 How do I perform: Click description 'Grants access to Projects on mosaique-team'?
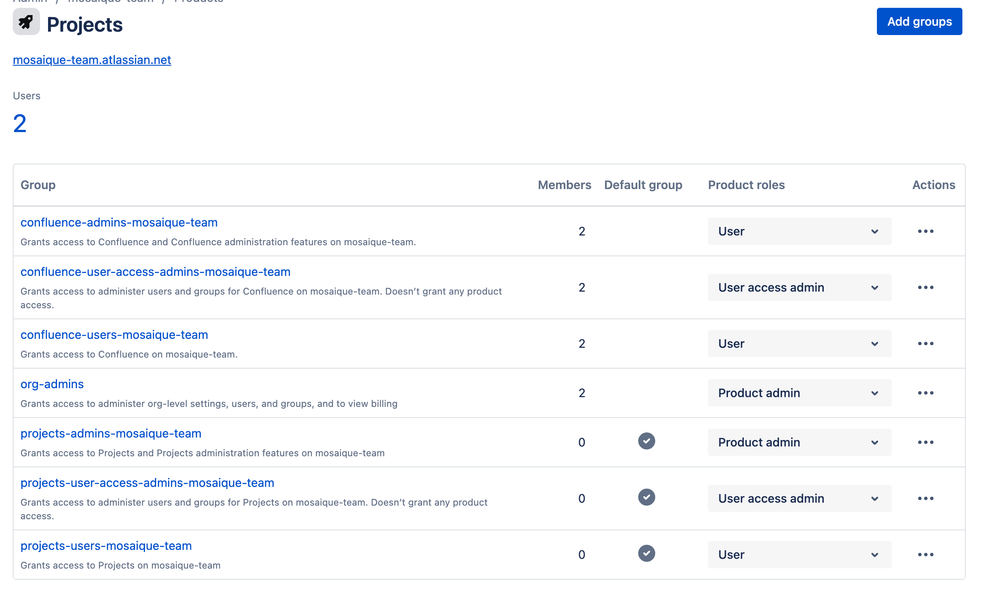[x=120, y=565]
